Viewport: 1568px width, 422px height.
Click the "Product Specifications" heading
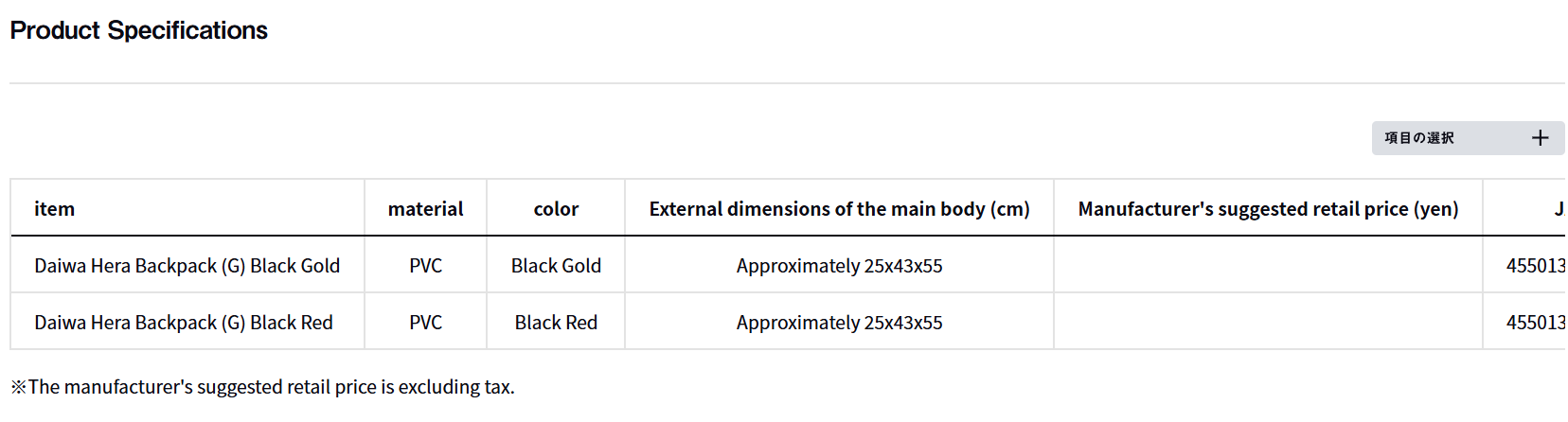139,30
